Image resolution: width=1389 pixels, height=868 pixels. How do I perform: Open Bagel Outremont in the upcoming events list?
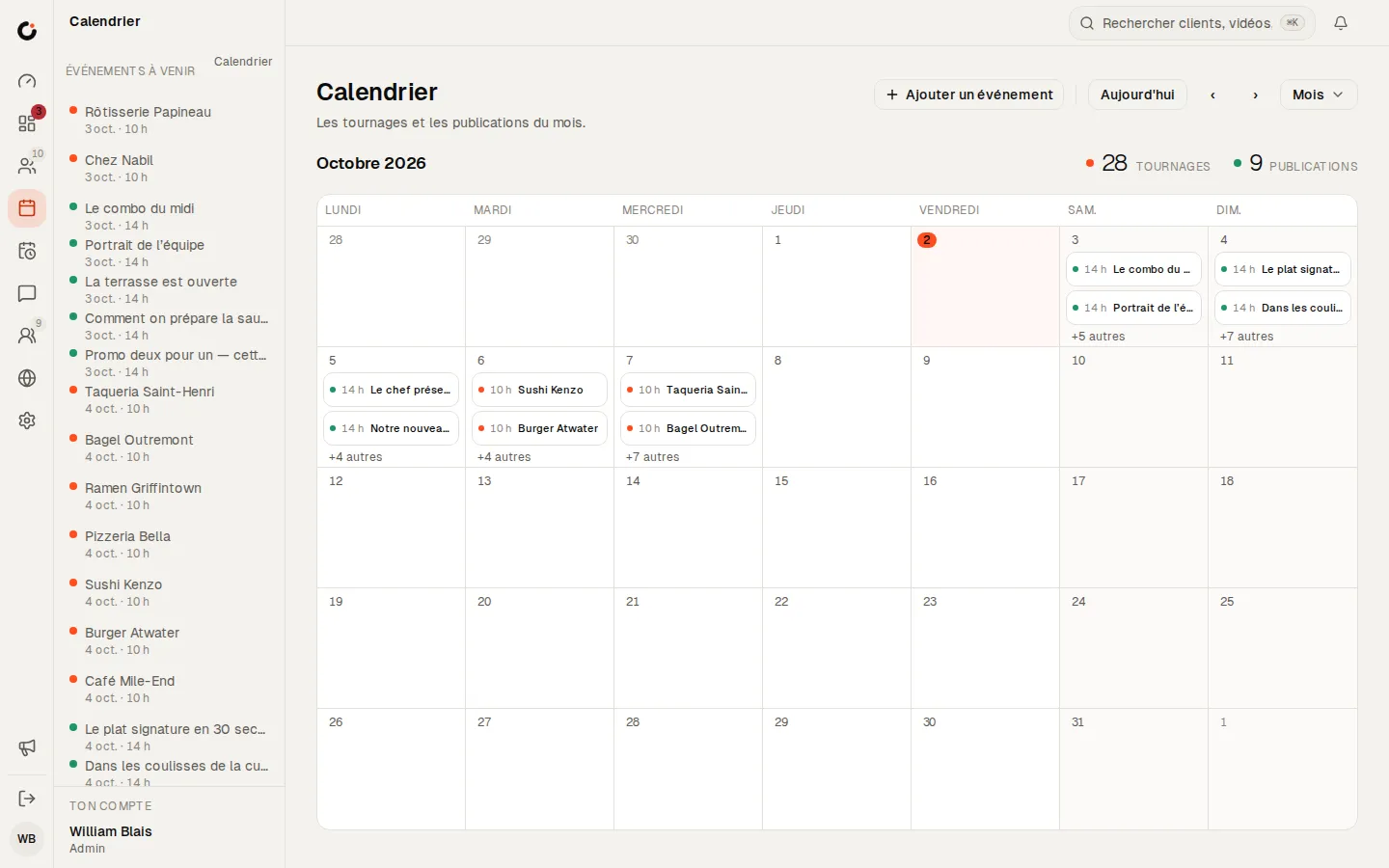tap(170, 448)
